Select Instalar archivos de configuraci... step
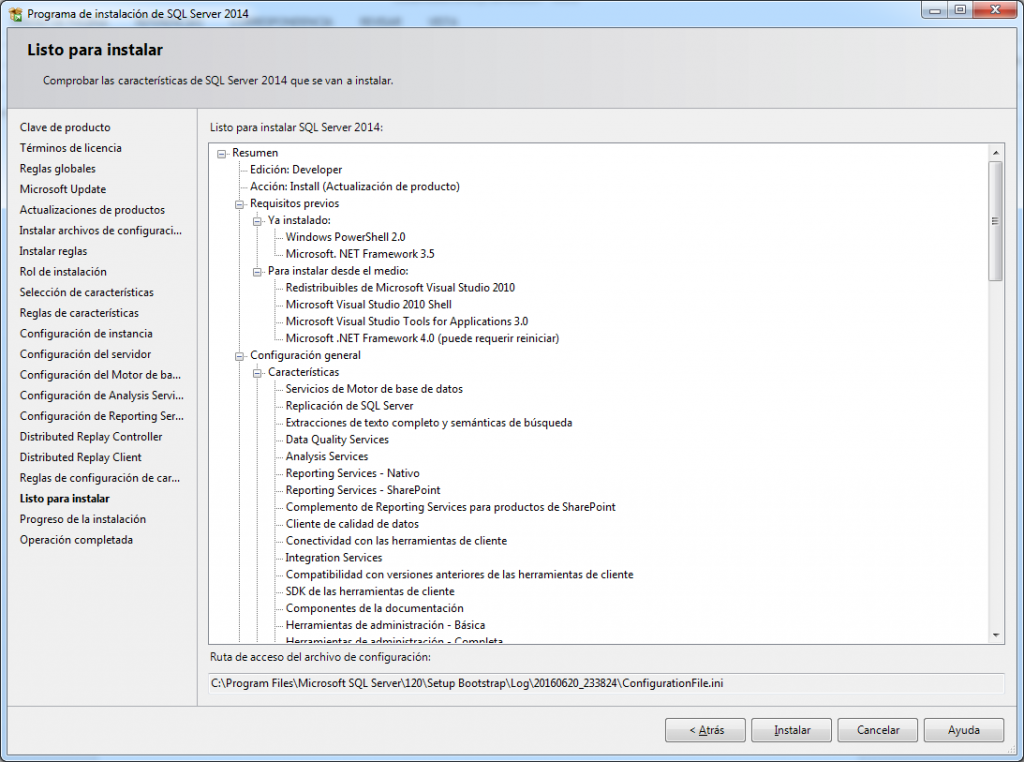Image resolution: width=1024 pixels, height=762 pixels. 101,230
